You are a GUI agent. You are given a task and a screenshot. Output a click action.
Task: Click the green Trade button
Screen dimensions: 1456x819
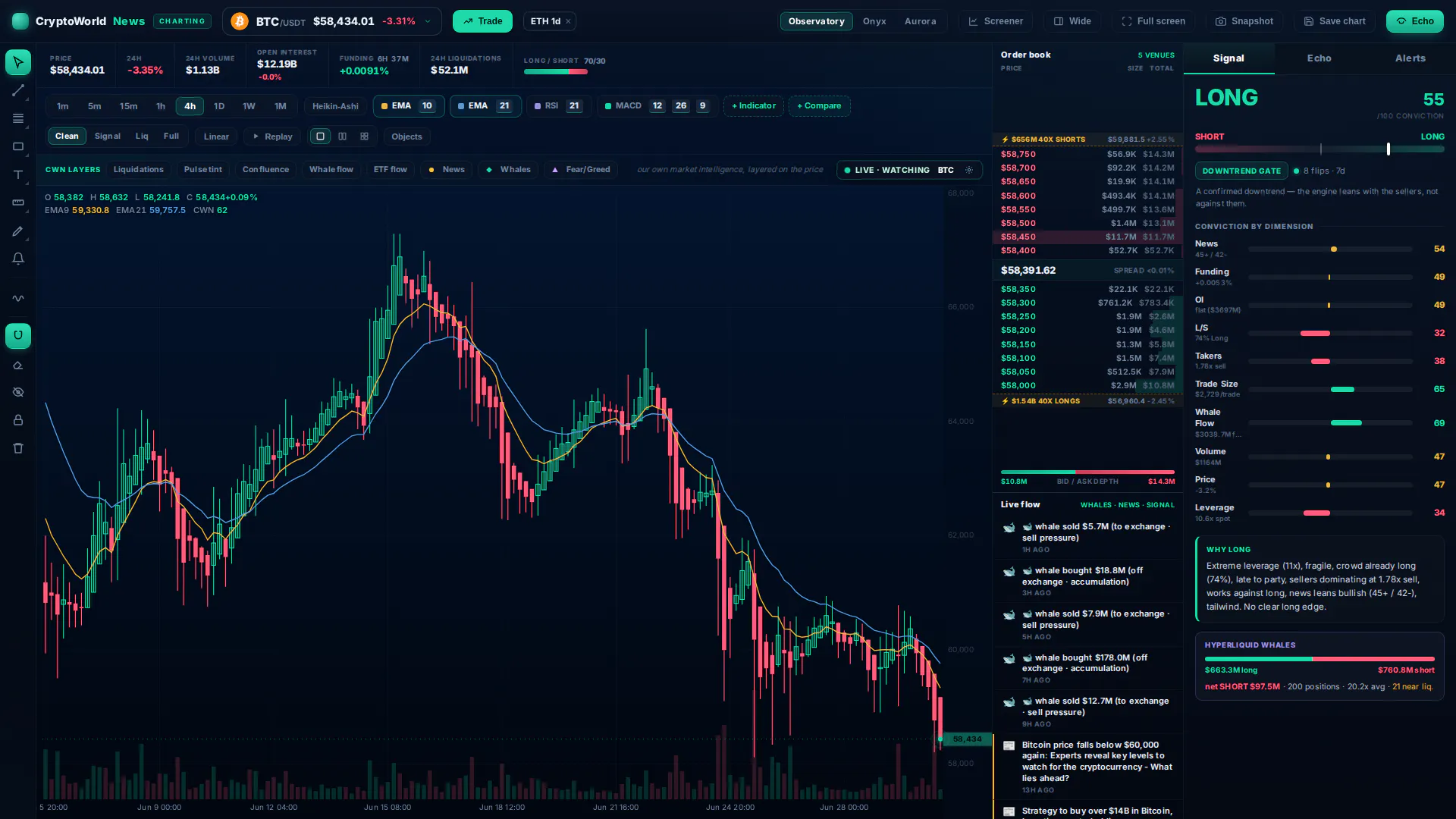point(482,21)
